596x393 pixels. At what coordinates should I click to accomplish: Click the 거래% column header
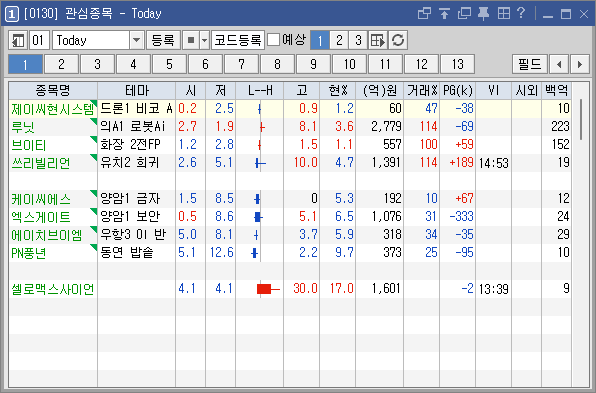(x=422, y=90)
